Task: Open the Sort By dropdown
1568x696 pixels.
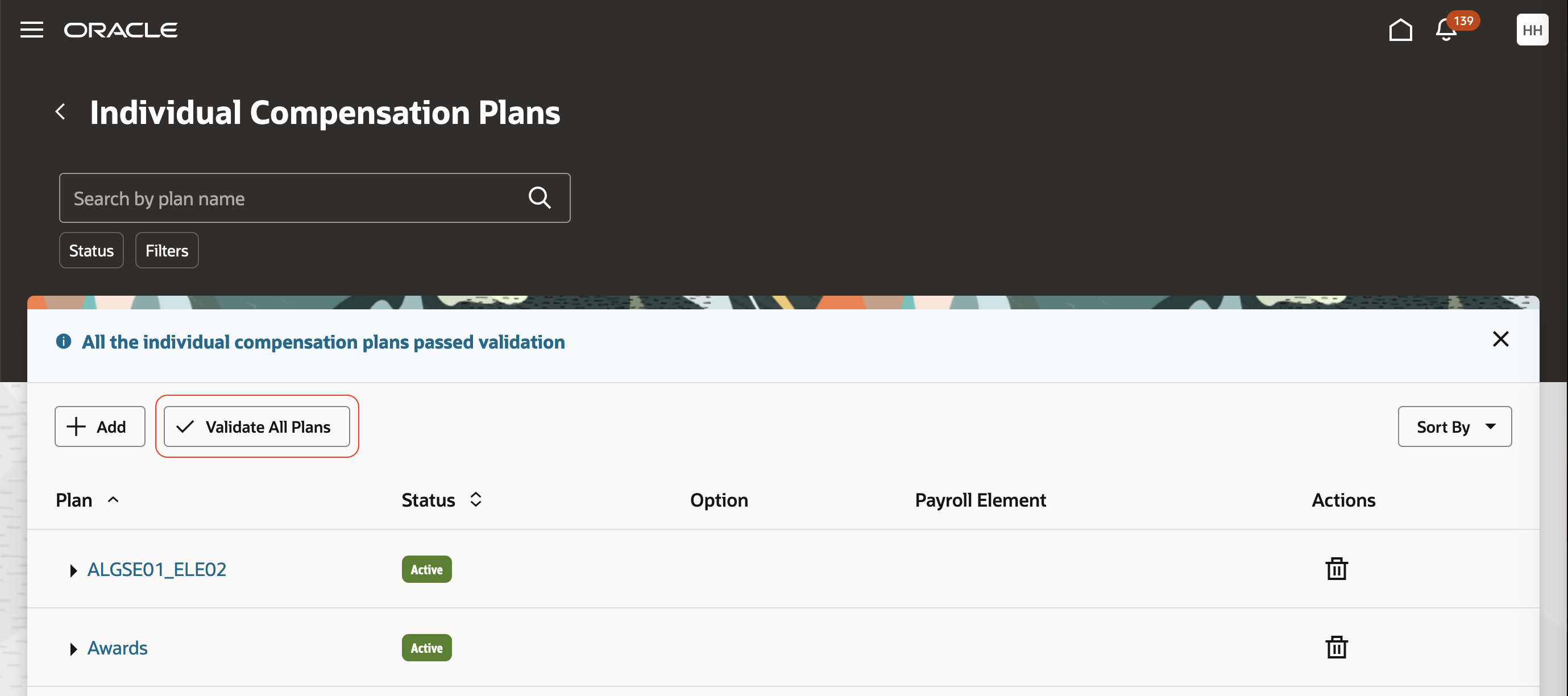Action: [1454, 426]
